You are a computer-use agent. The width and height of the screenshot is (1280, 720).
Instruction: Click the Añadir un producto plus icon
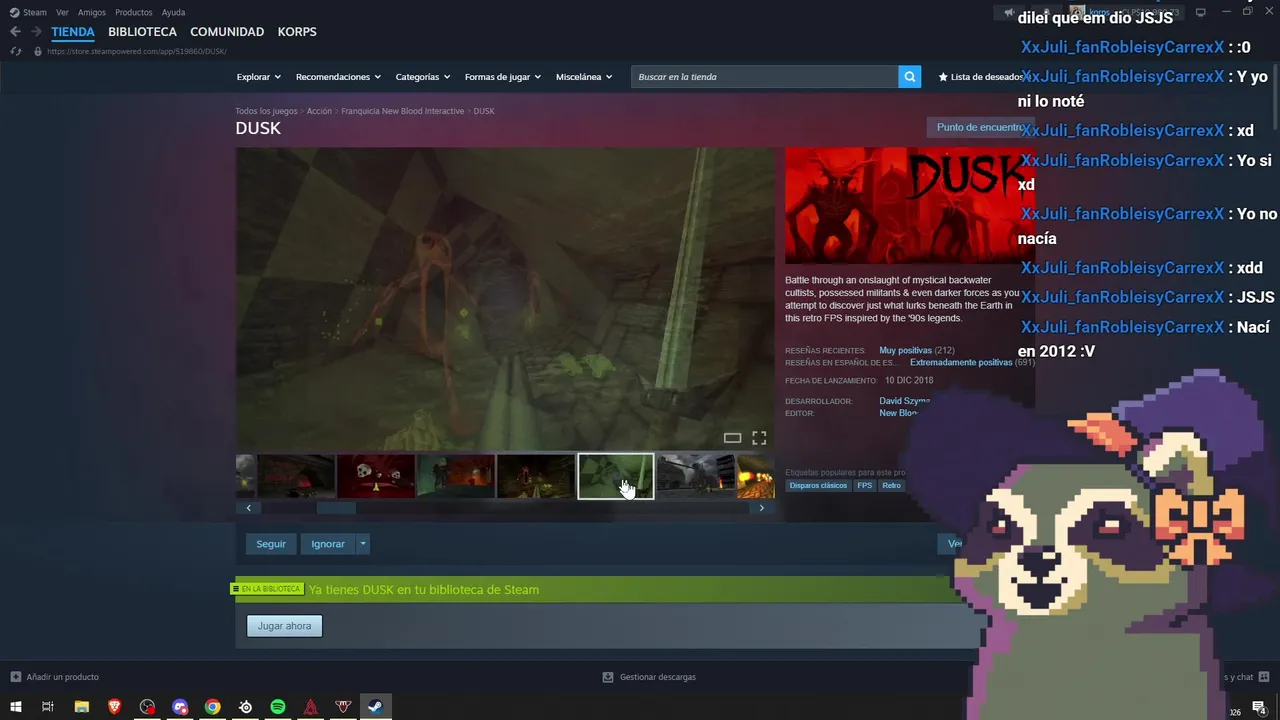(x=16, y=677)
